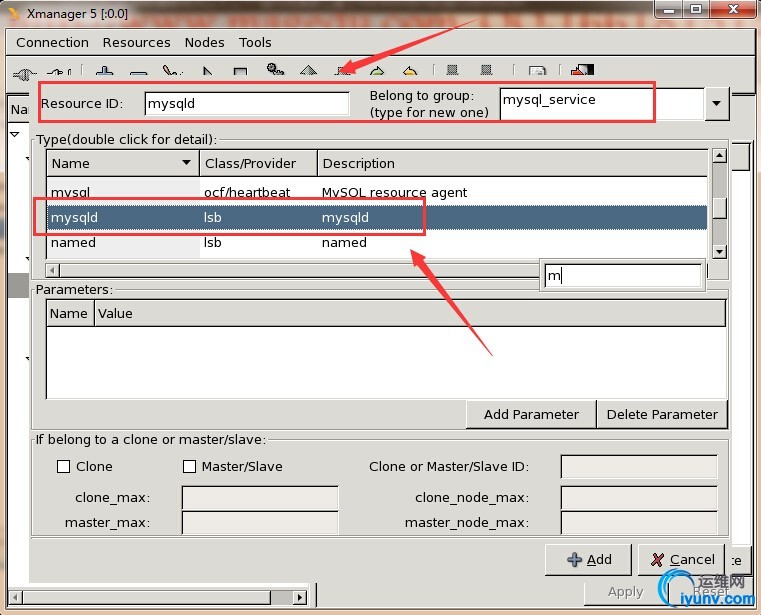The image size is (761, 615).
Task: Click the type list horizontal scroll left arrow
Action: [52, 270]
